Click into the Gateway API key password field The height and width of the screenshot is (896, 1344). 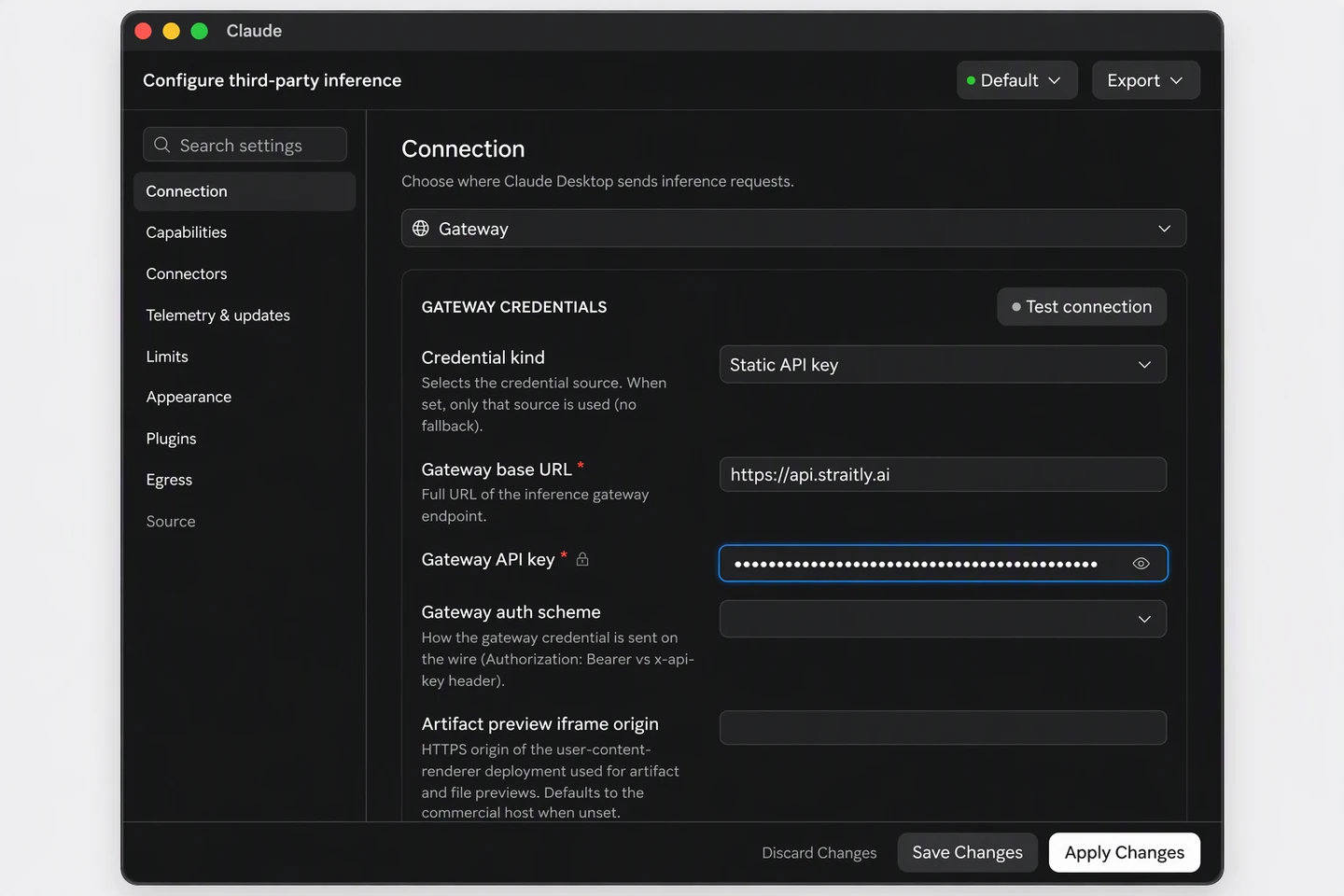(943, 564)
